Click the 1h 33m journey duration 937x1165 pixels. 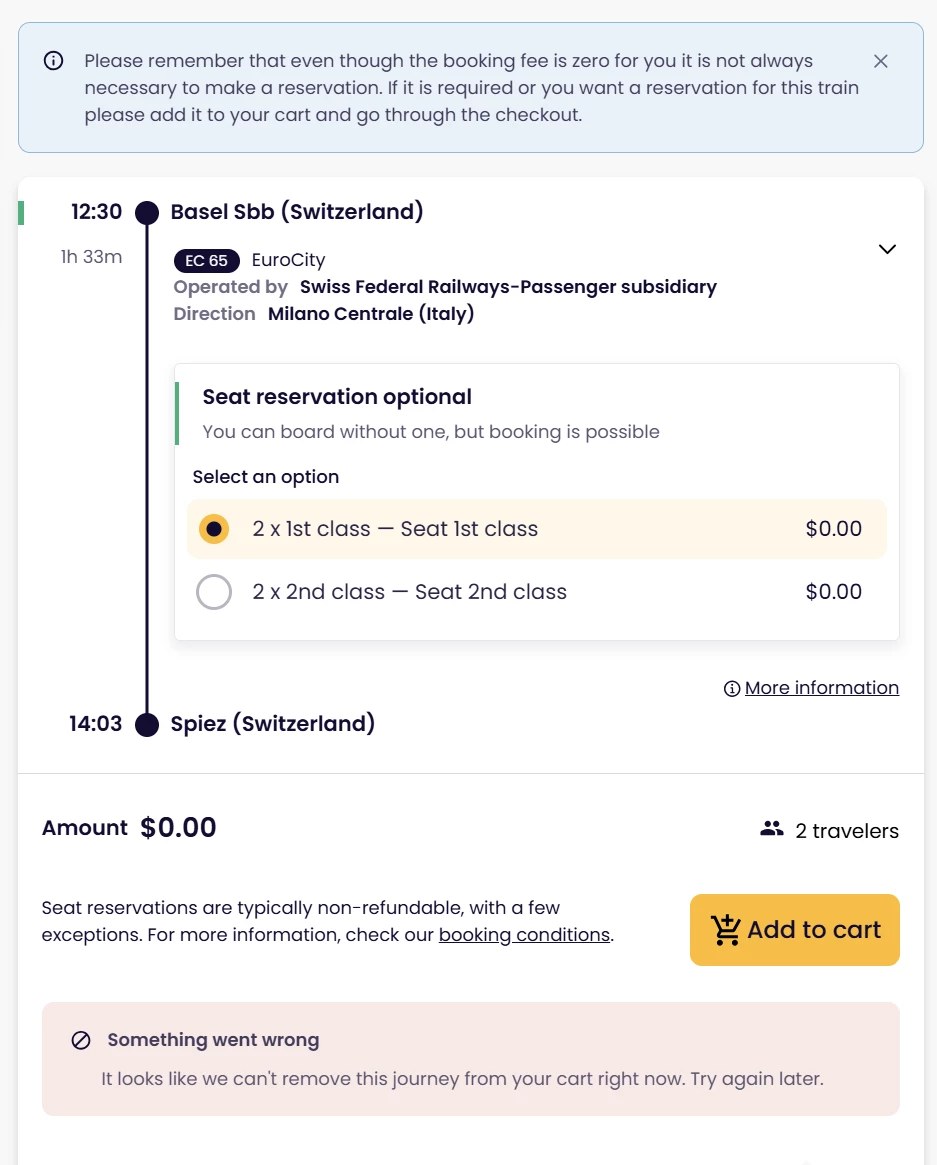pos(91,257)
